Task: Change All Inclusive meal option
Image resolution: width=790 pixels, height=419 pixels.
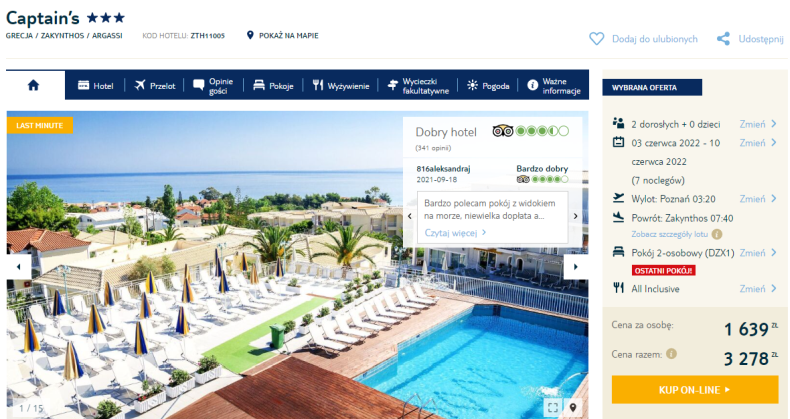Action: 758,289
